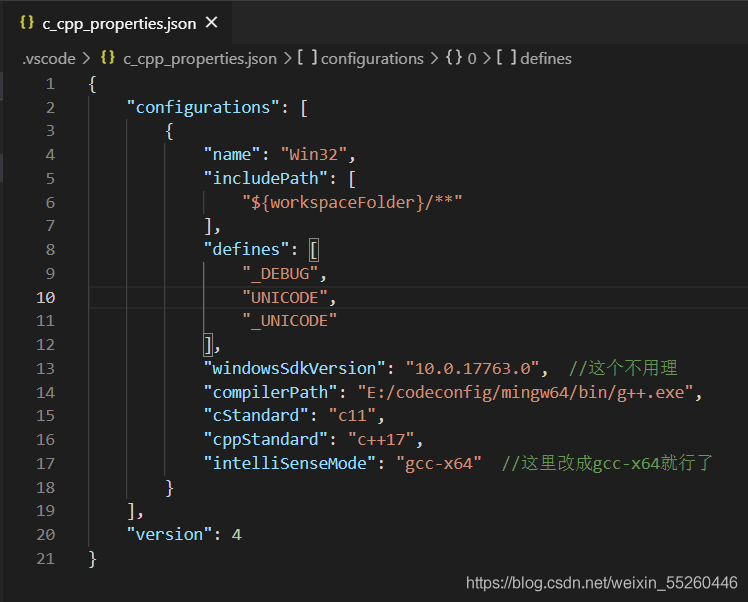Click closing brace on line 21

click(93, 559)
